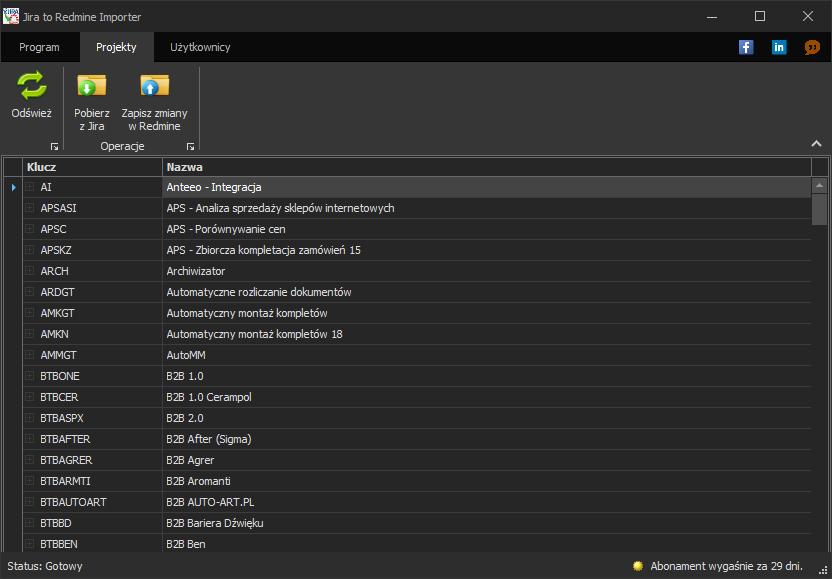Select the 'B2B AUTO-ART.PL' cell

coord(487,502)
